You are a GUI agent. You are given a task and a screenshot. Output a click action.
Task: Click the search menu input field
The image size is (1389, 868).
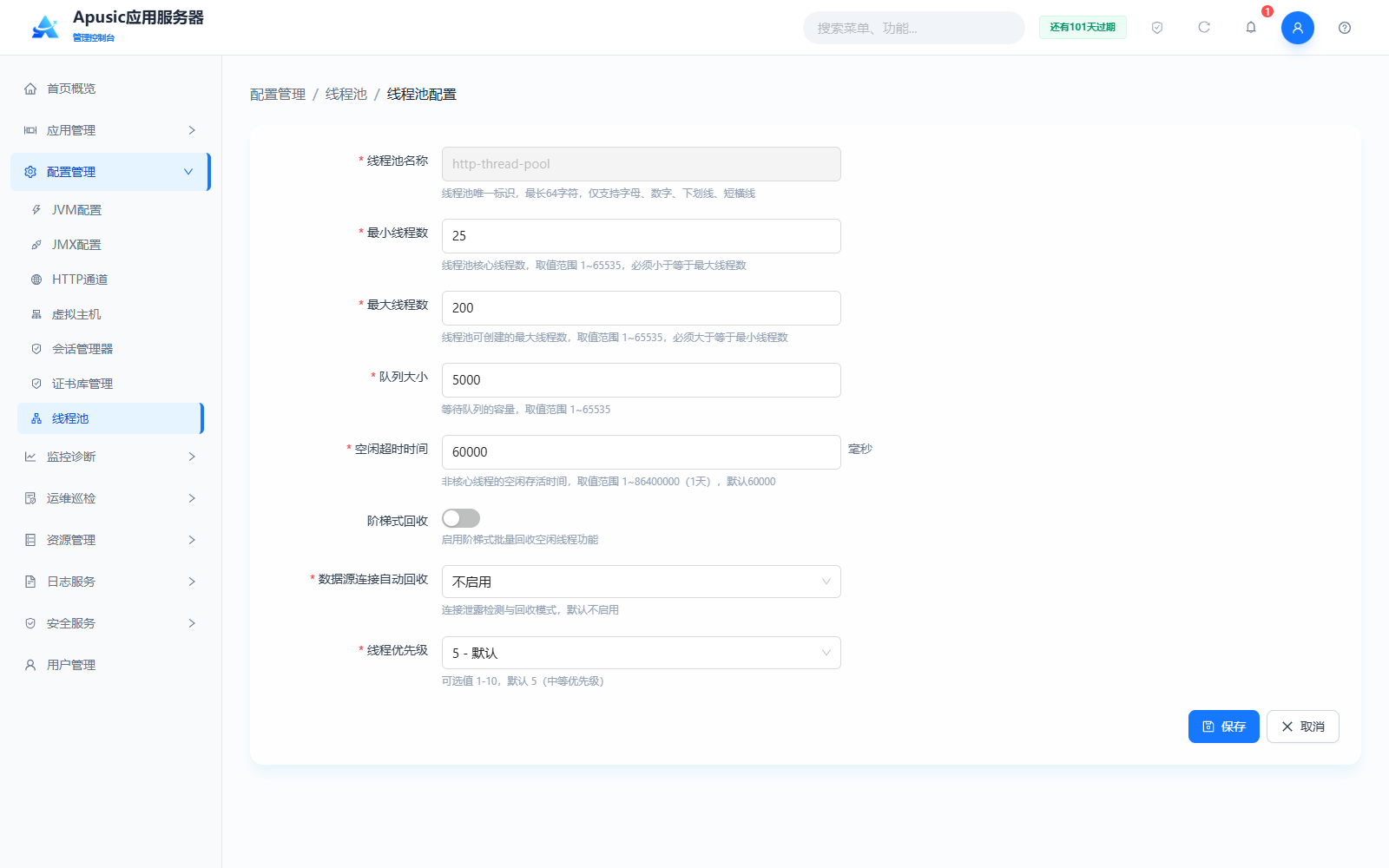(914, 28)
